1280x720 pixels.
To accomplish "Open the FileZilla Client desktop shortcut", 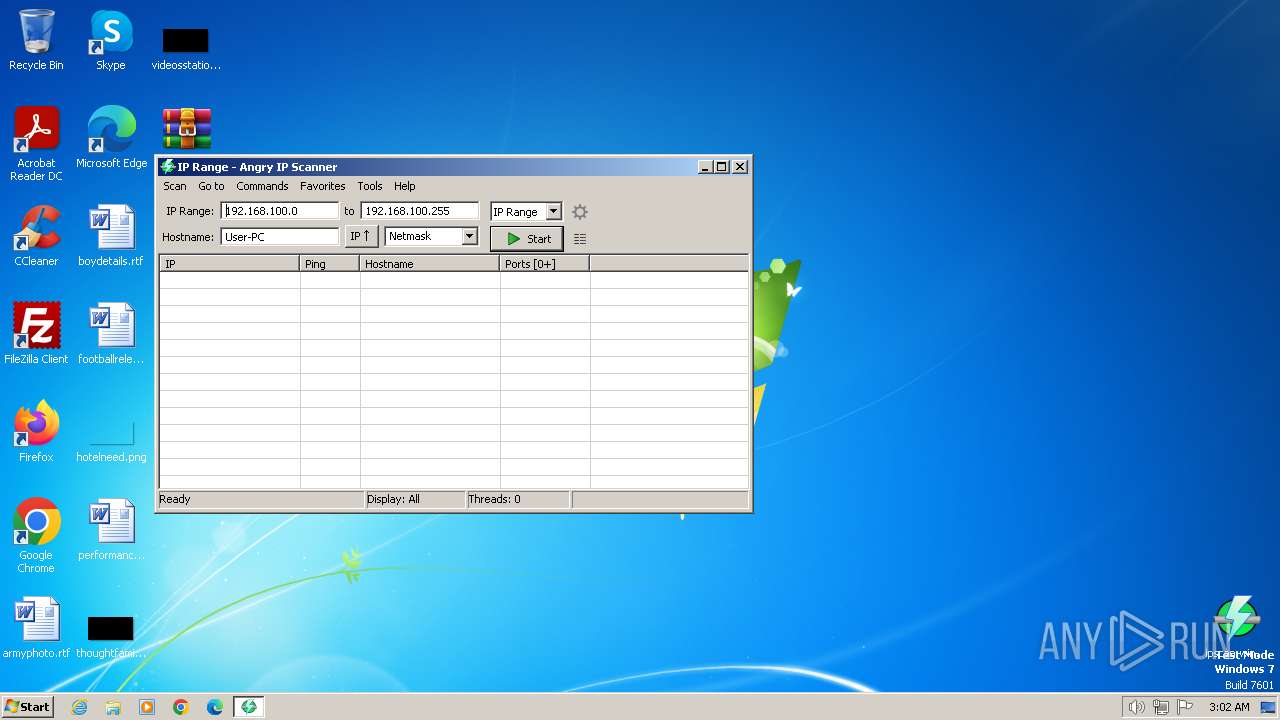I will pos(36,334).
